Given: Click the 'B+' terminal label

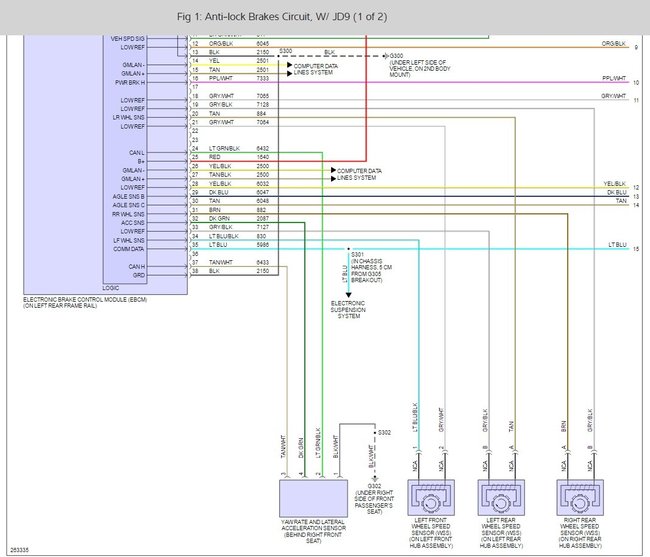Looking at the screenshot, I should coord(141,162).
